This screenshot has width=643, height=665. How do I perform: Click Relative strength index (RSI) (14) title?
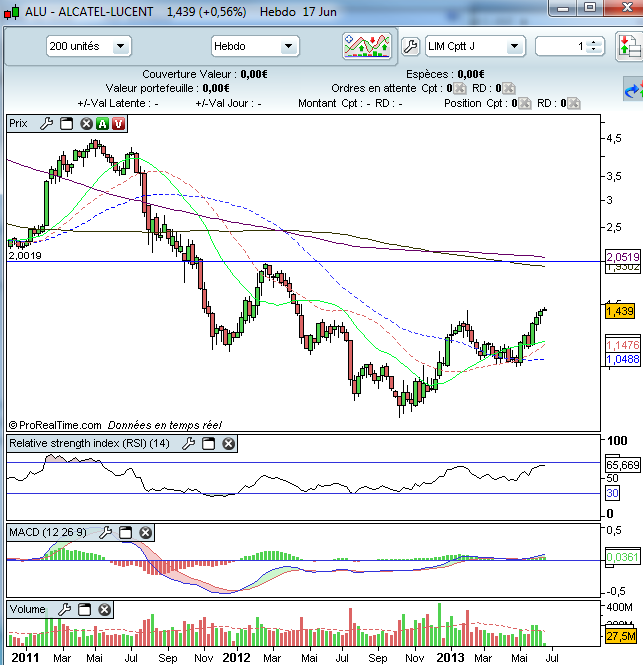tap(89, 443)
